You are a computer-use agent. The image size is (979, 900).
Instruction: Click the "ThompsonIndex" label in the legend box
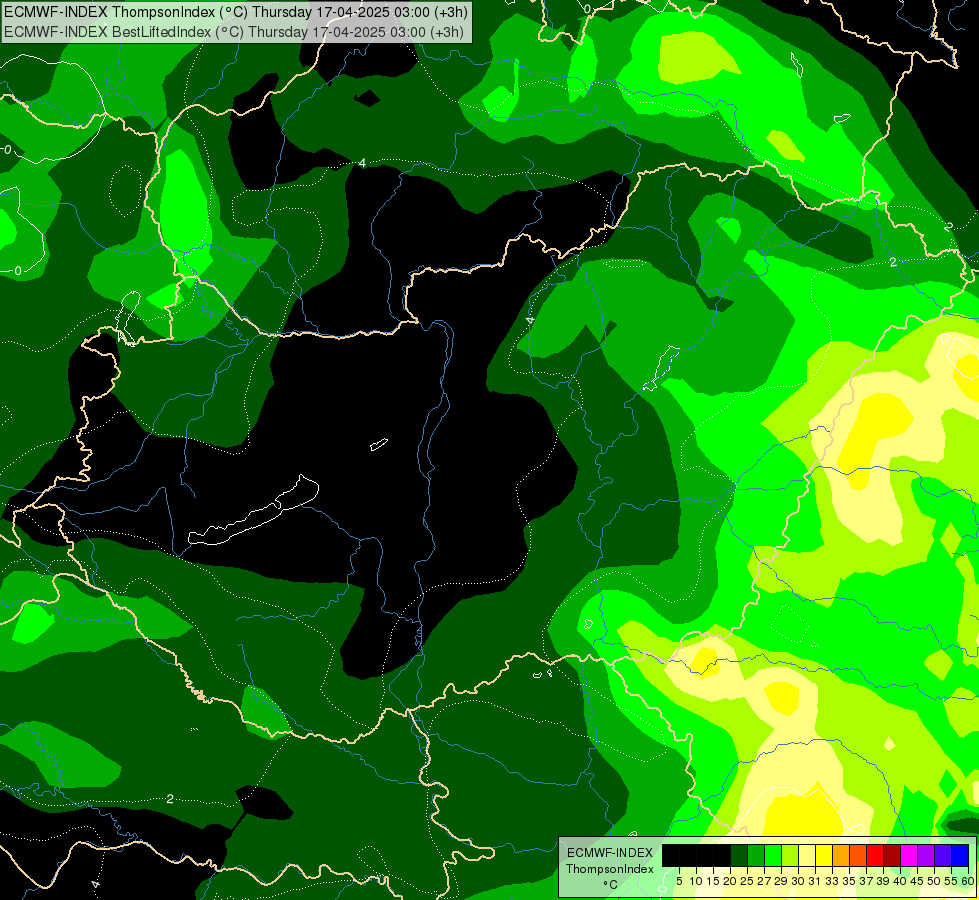pos(610,869)
